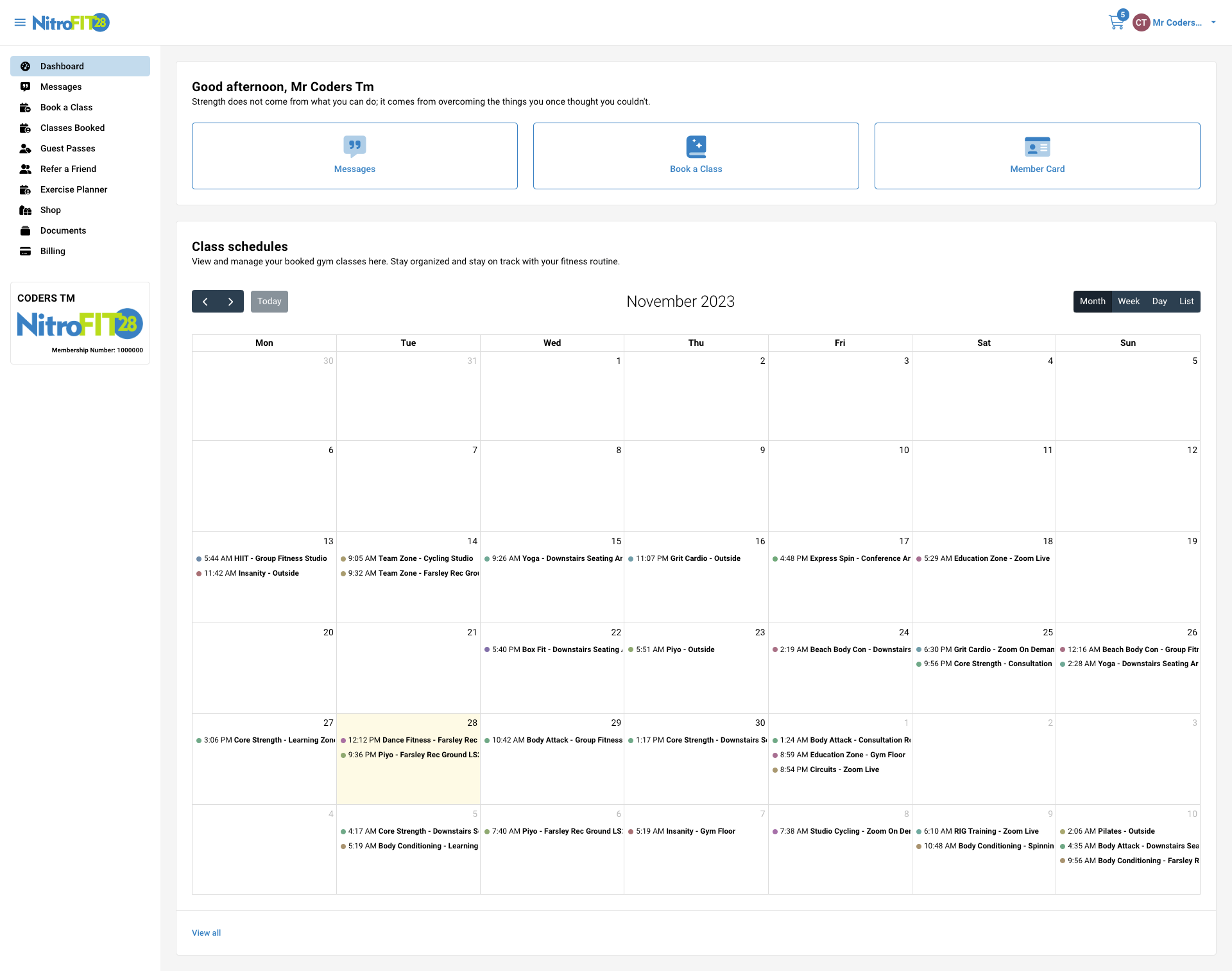1232x971 pixels.
Task: Select the Month view toggle
Action: (x=1092, y=302)
